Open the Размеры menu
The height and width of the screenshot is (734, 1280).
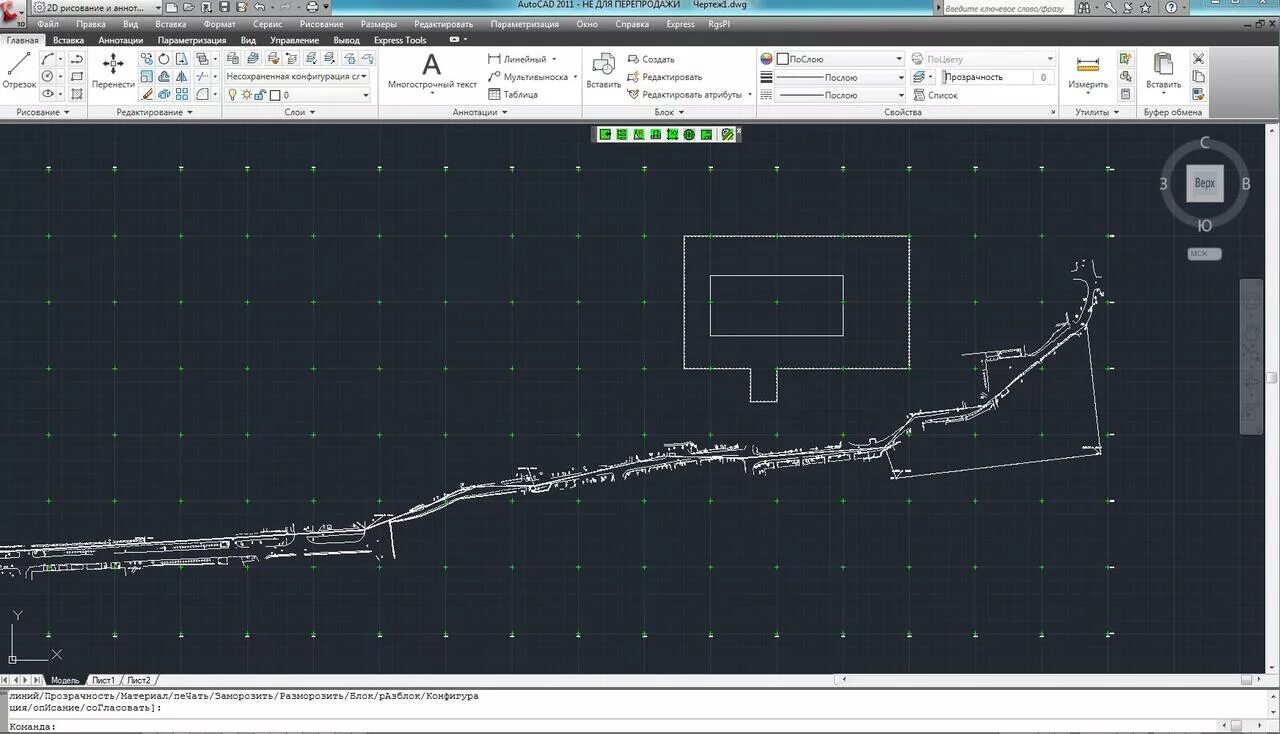click(378, 24)
